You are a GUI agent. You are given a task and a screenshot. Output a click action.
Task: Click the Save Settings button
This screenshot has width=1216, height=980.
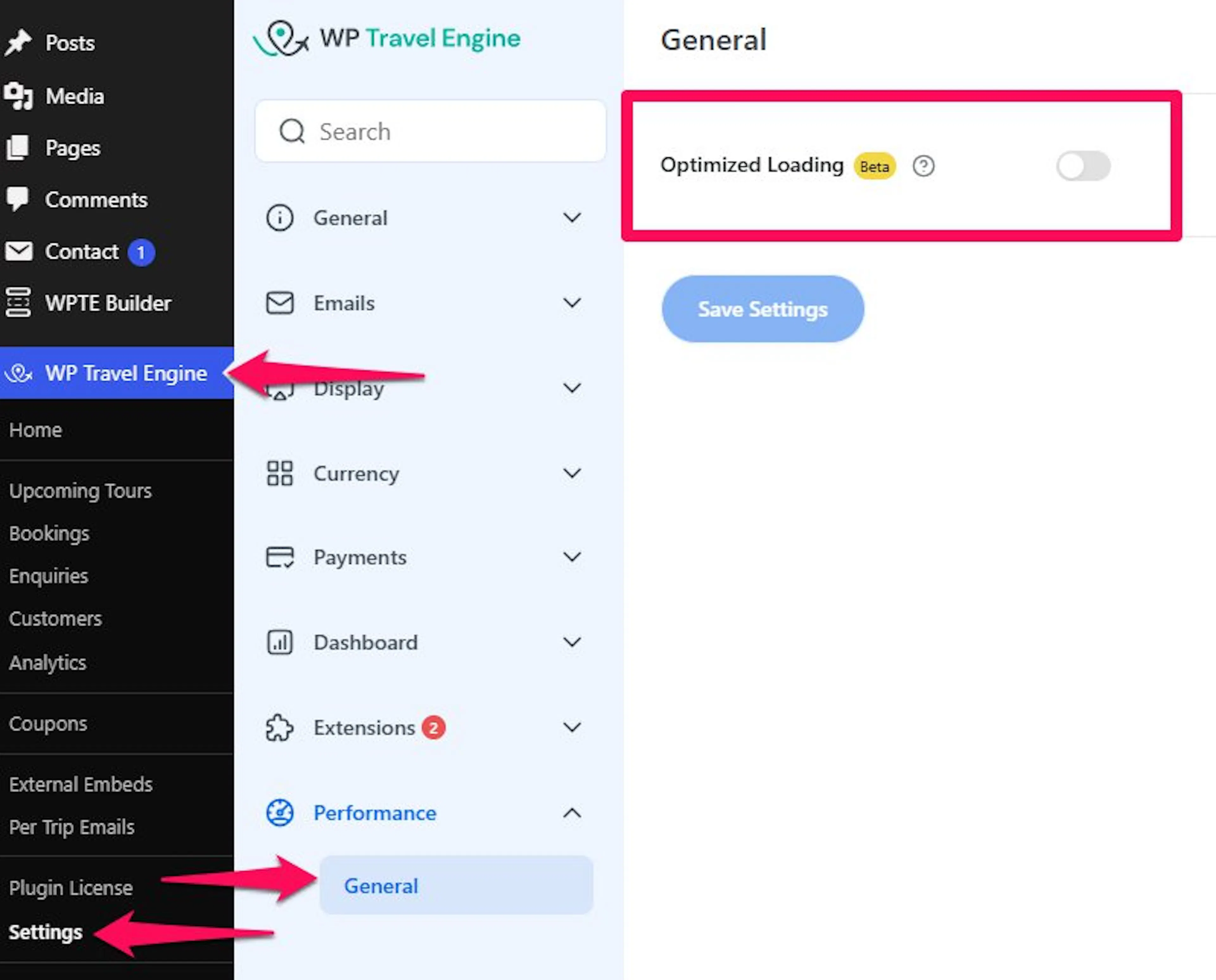click(763, 309)
